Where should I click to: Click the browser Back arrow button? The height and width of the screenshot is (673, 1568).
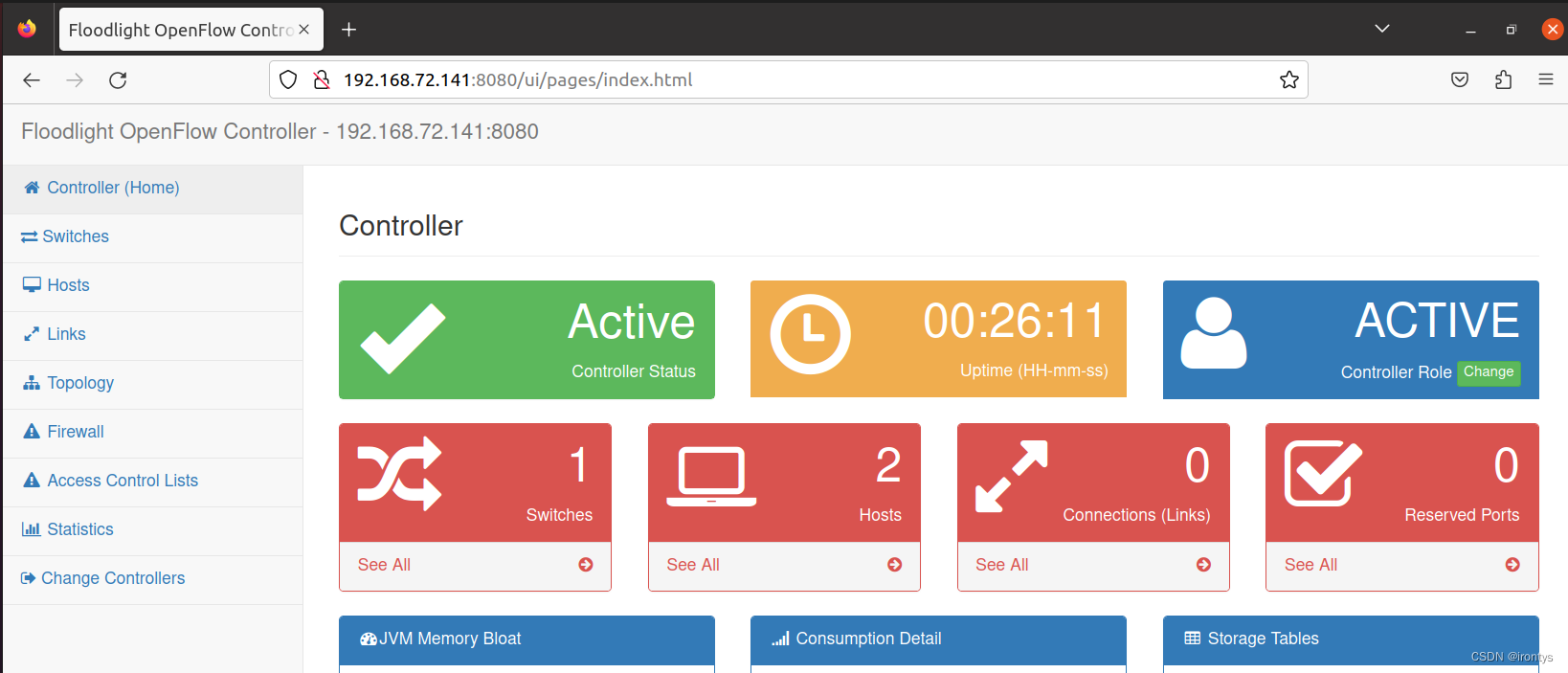pos(32,80)
